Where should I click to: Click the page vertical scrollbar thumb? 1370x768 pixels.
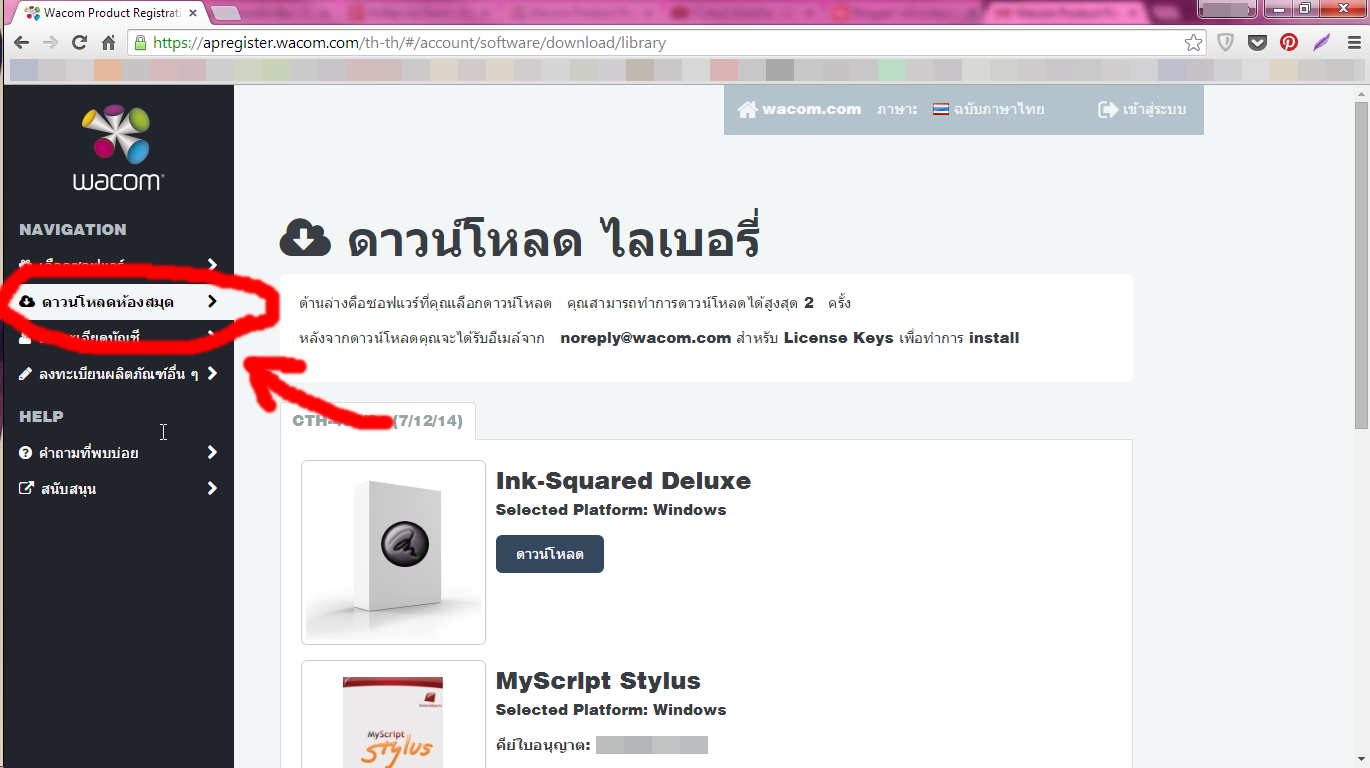1360,265
